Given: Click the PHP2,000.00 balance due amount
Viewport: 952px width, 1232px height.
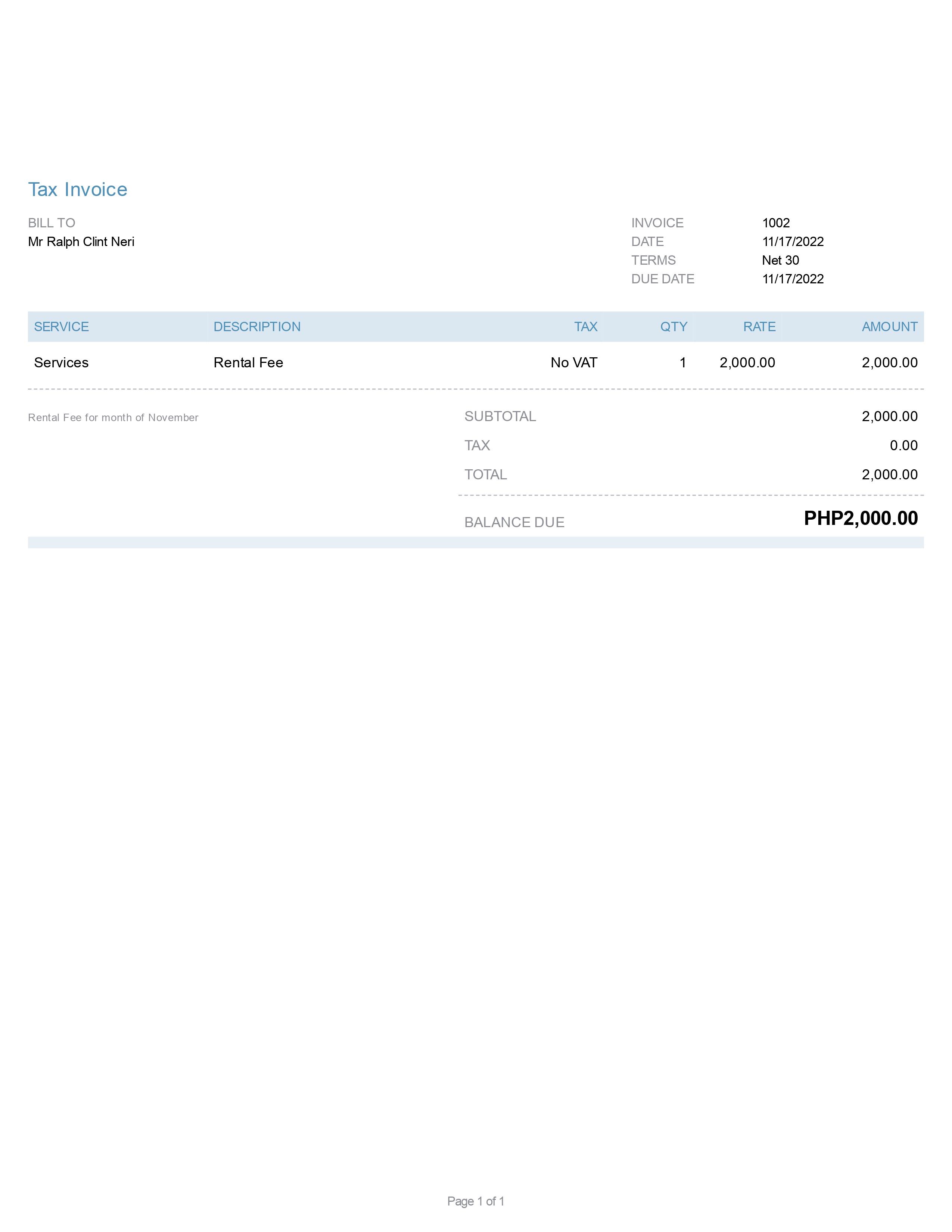Looking at the screenshot, I should (861, 518).
